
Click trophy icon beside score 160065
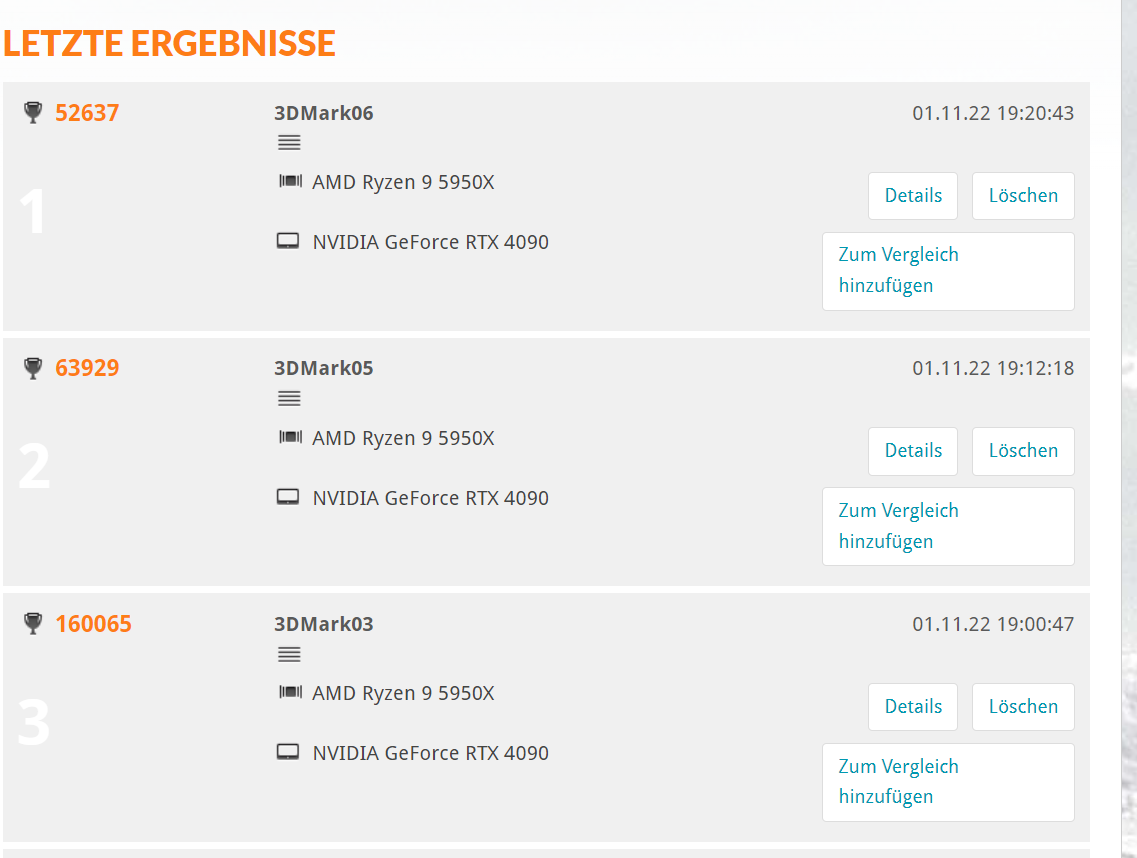33,624
